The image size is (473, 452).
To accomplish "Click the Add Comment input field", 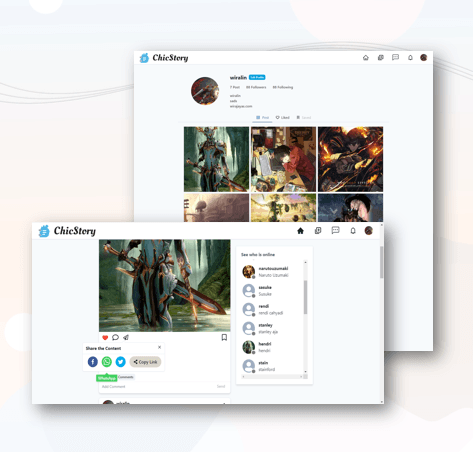I will point(157,387).
